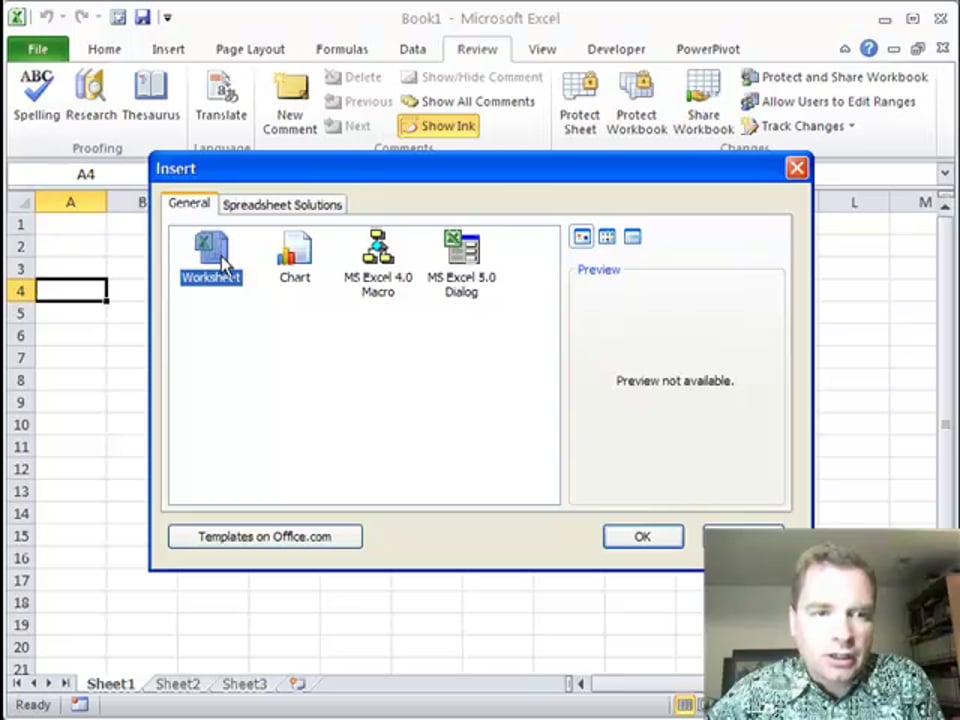Click Show All Comments
Image resolution: width=960 pixels, height=720 pixels.
coord(468,102)
